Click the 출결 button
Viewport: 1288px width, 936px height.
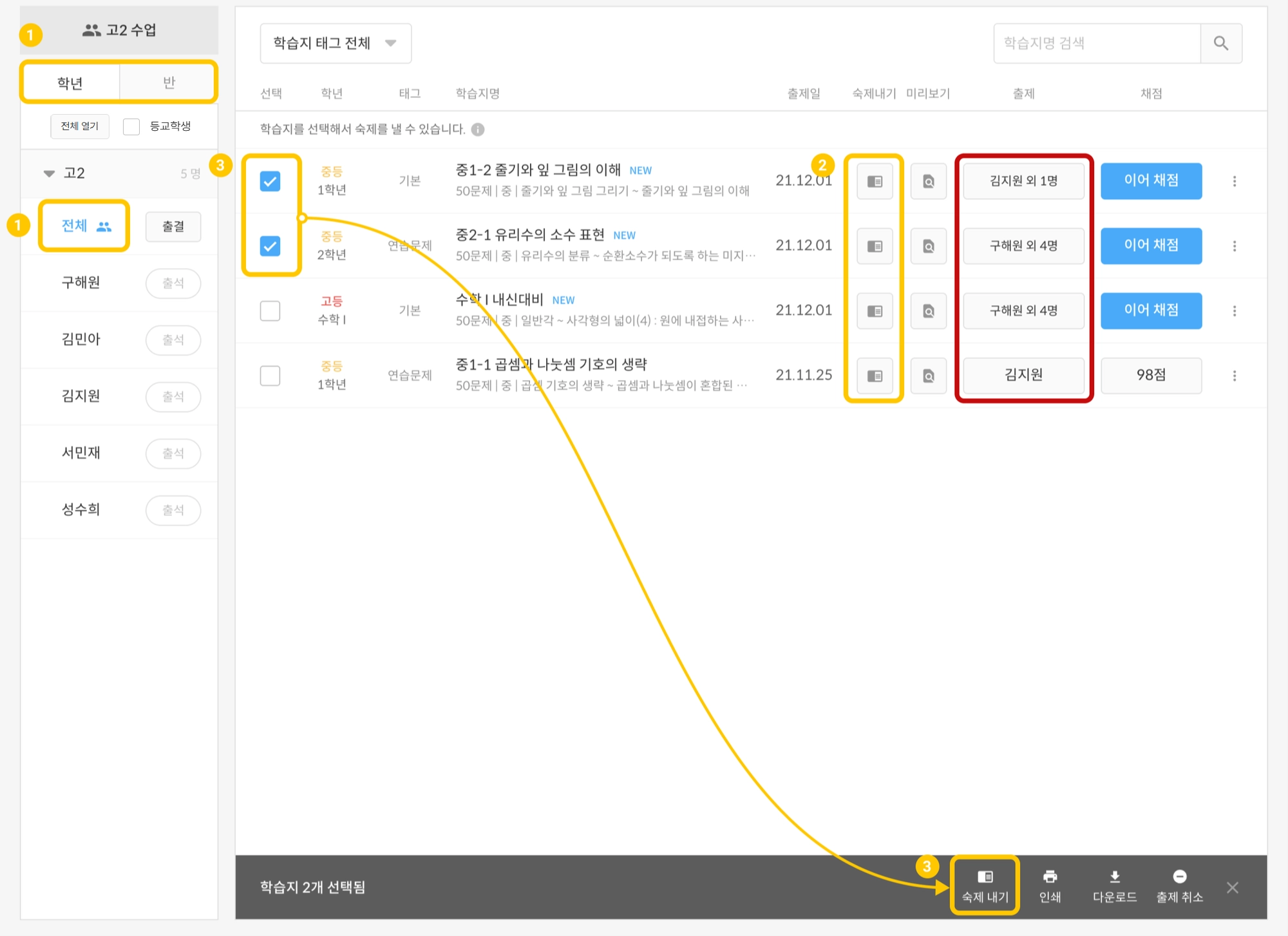point(173,227)
